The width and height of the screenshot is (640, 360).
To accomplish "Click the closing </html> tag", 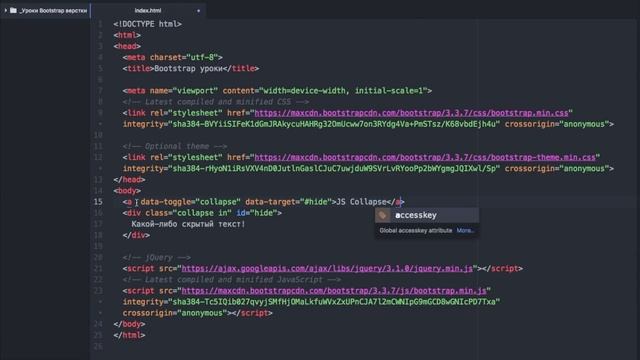I will tap(129, 335).
